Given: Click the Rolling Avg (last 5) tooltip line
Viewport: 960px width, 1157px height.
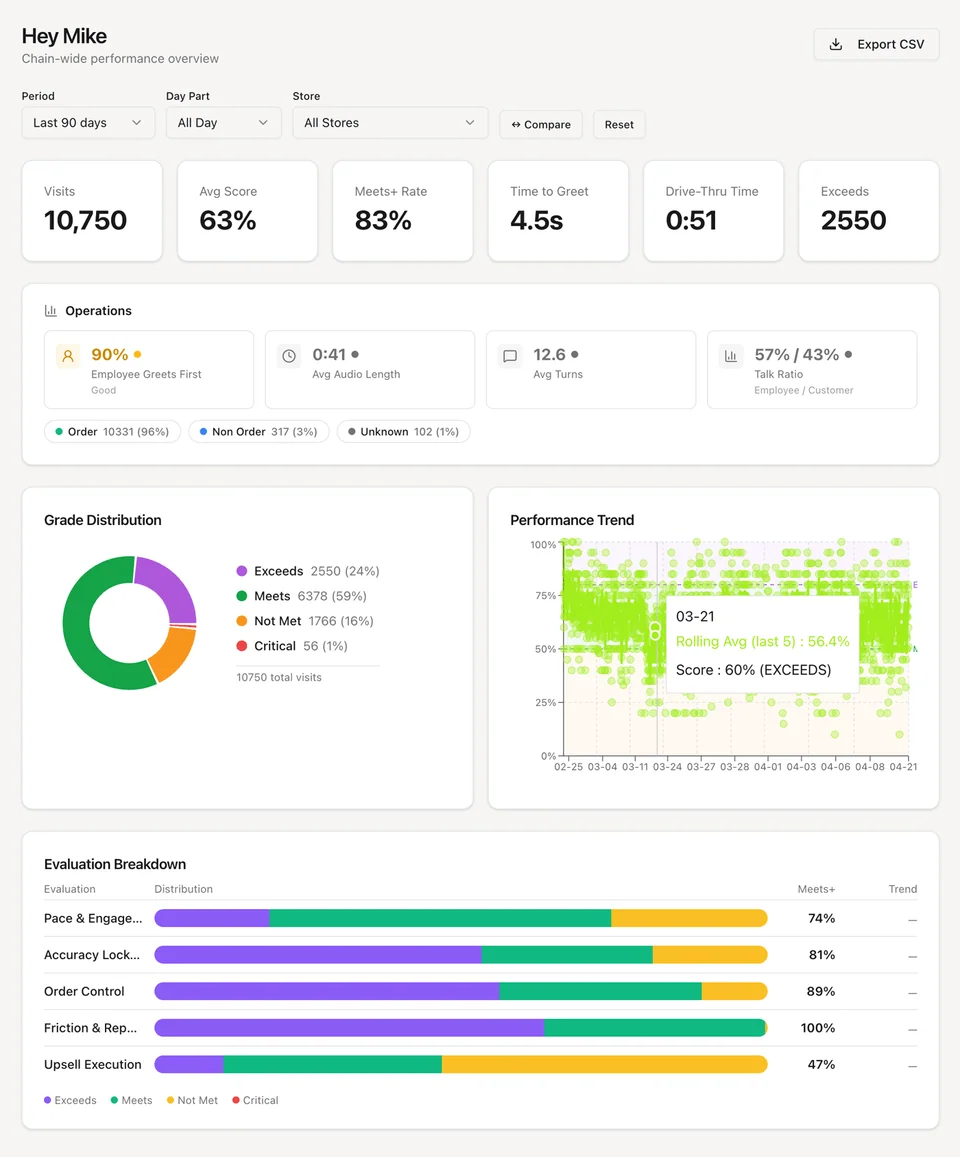Looking at the screenshot, I should pyautogui.click(x=762, y=641).
